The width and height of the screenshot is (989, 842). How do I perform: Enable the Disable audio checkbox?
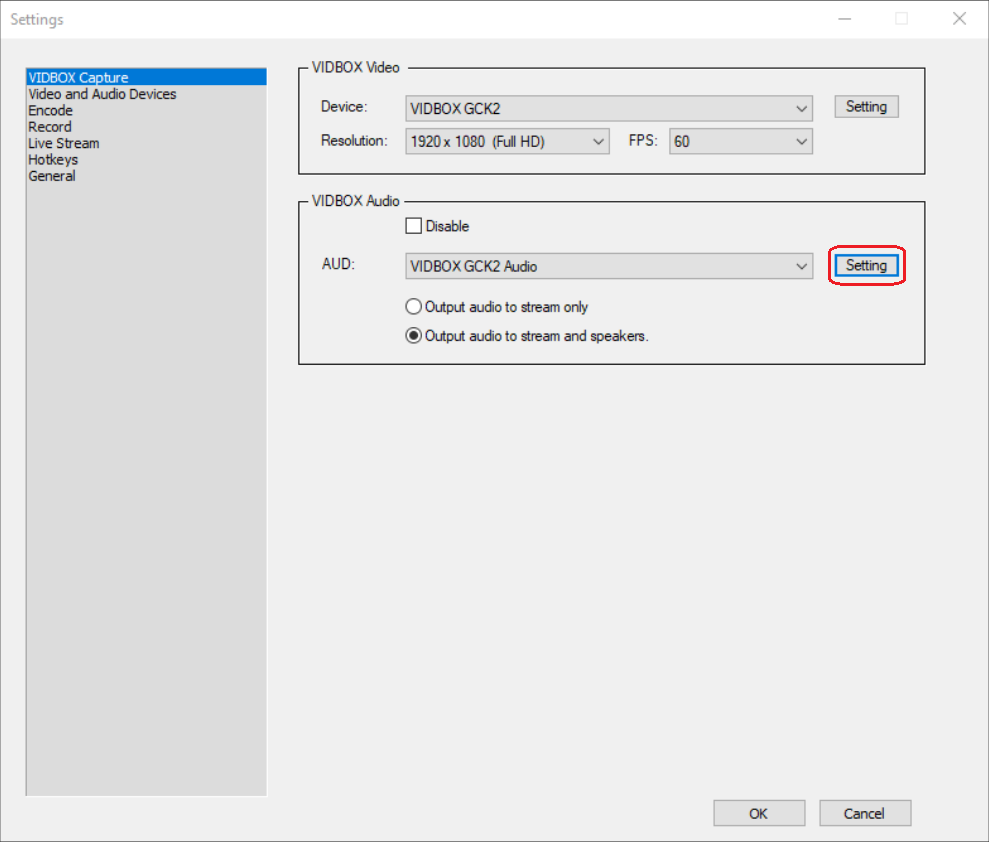point(413,225)
